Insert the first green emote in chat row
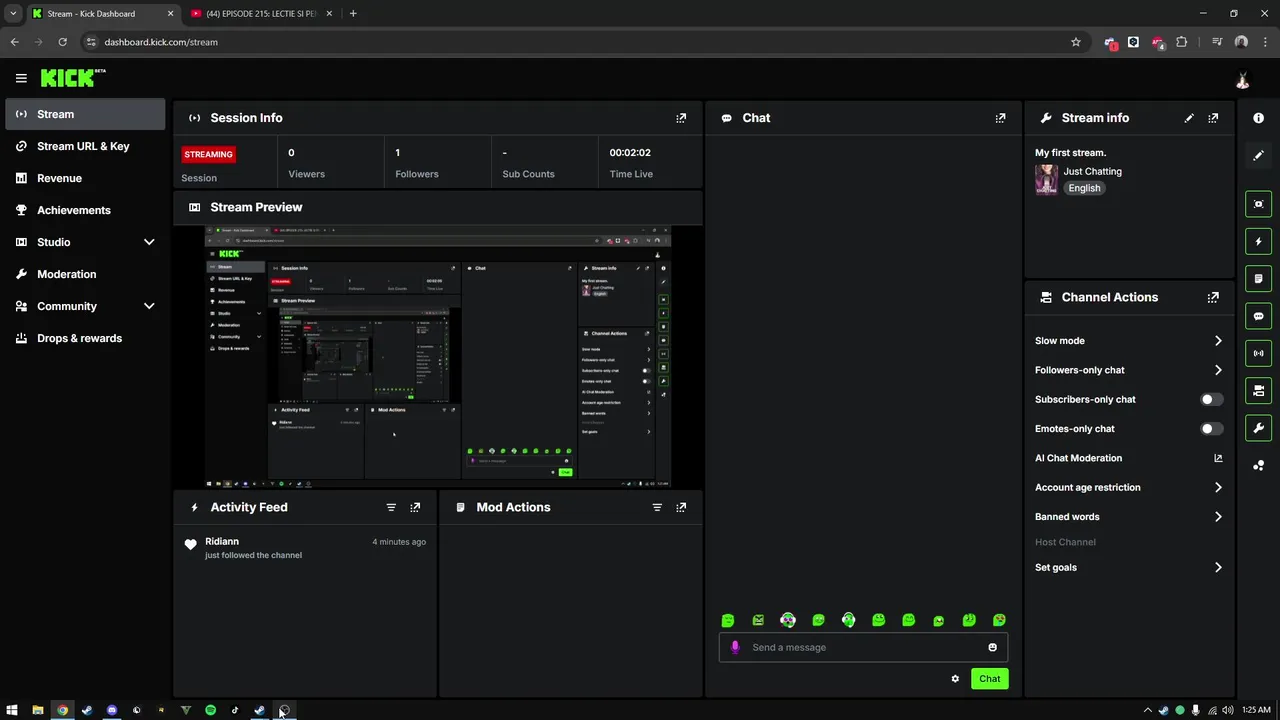 tap(728, 620)
